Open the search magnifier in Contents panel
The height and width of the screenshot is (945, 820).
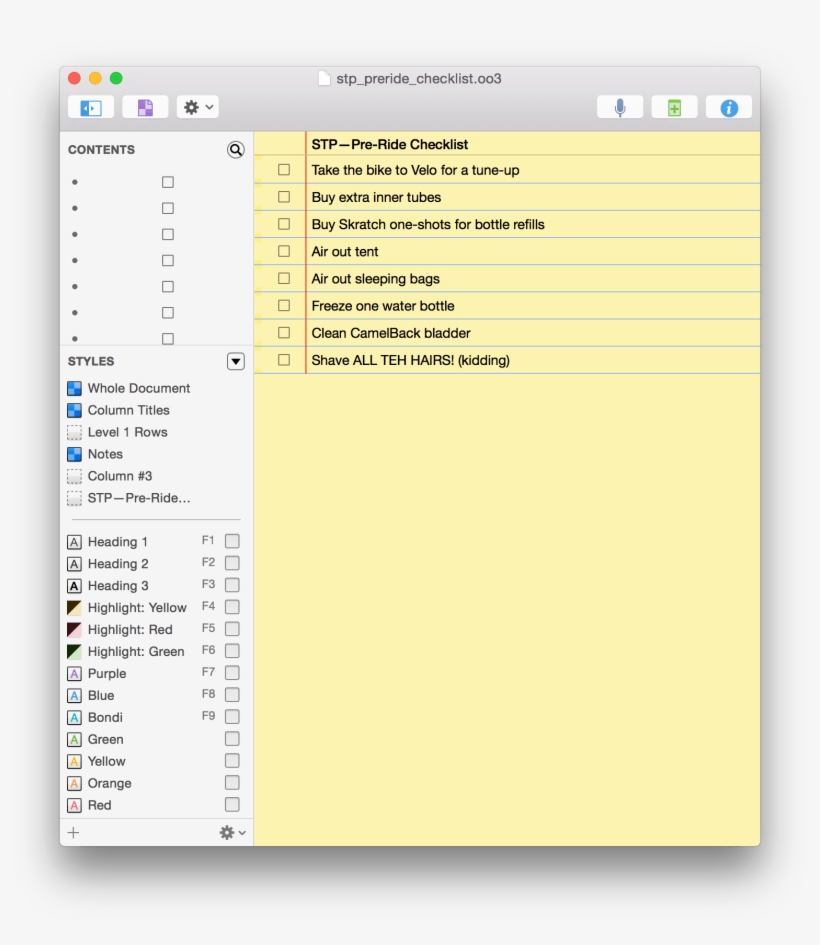(x=235, y=150)
